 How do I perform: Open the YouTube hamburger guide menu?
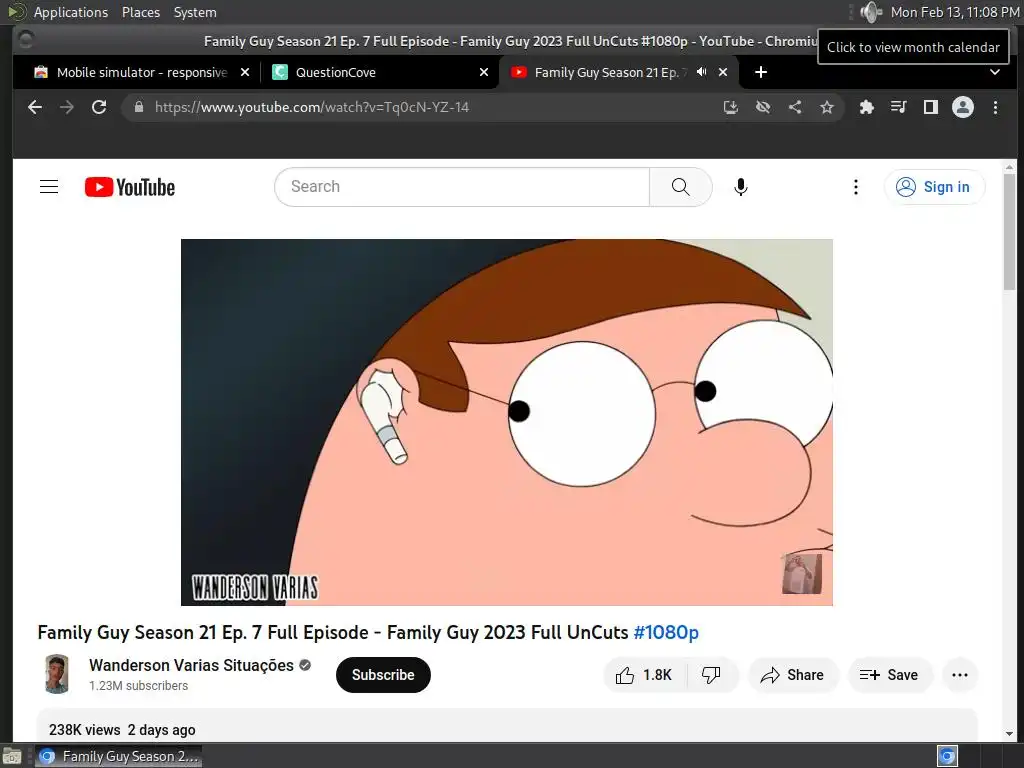pyautogui.click(x=49, y=187)
